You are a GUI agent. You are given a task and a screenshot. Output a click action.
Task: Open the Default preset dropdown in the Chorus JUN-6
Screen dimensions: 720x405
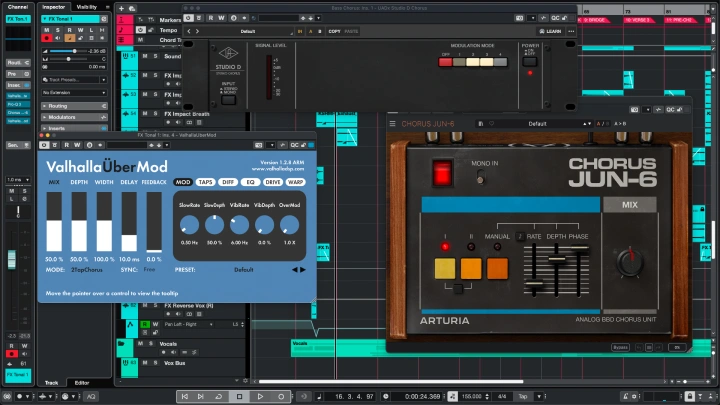(x=537, y=124)
